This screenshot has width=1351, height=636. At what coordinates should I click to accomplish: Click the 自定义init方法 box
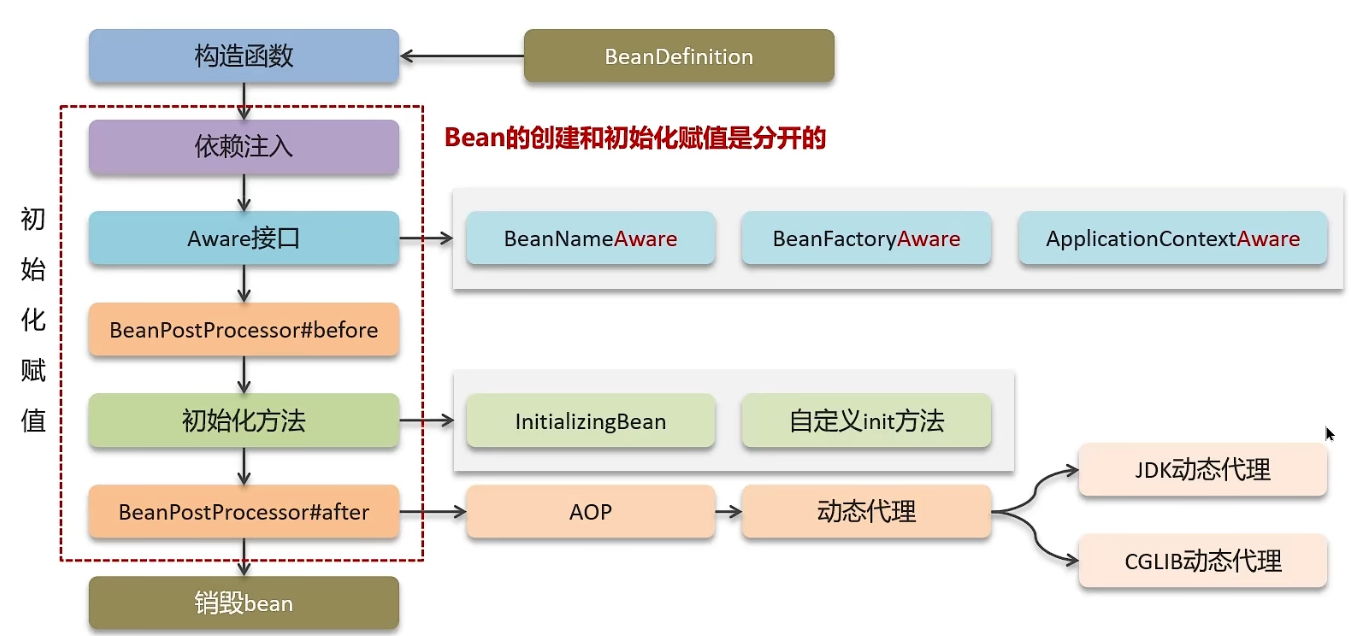(x=866, y=421)
